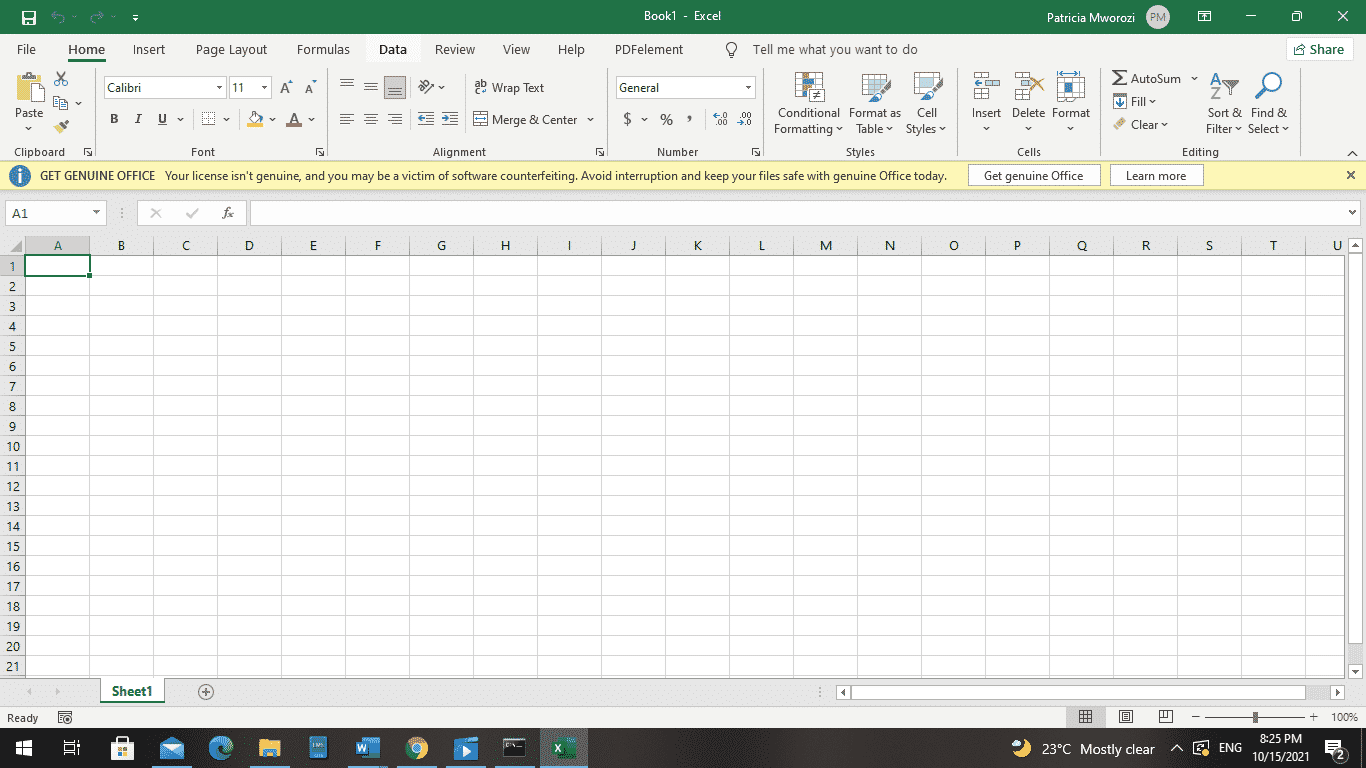
Task: Open the Review tab
Action: (454, 49)
